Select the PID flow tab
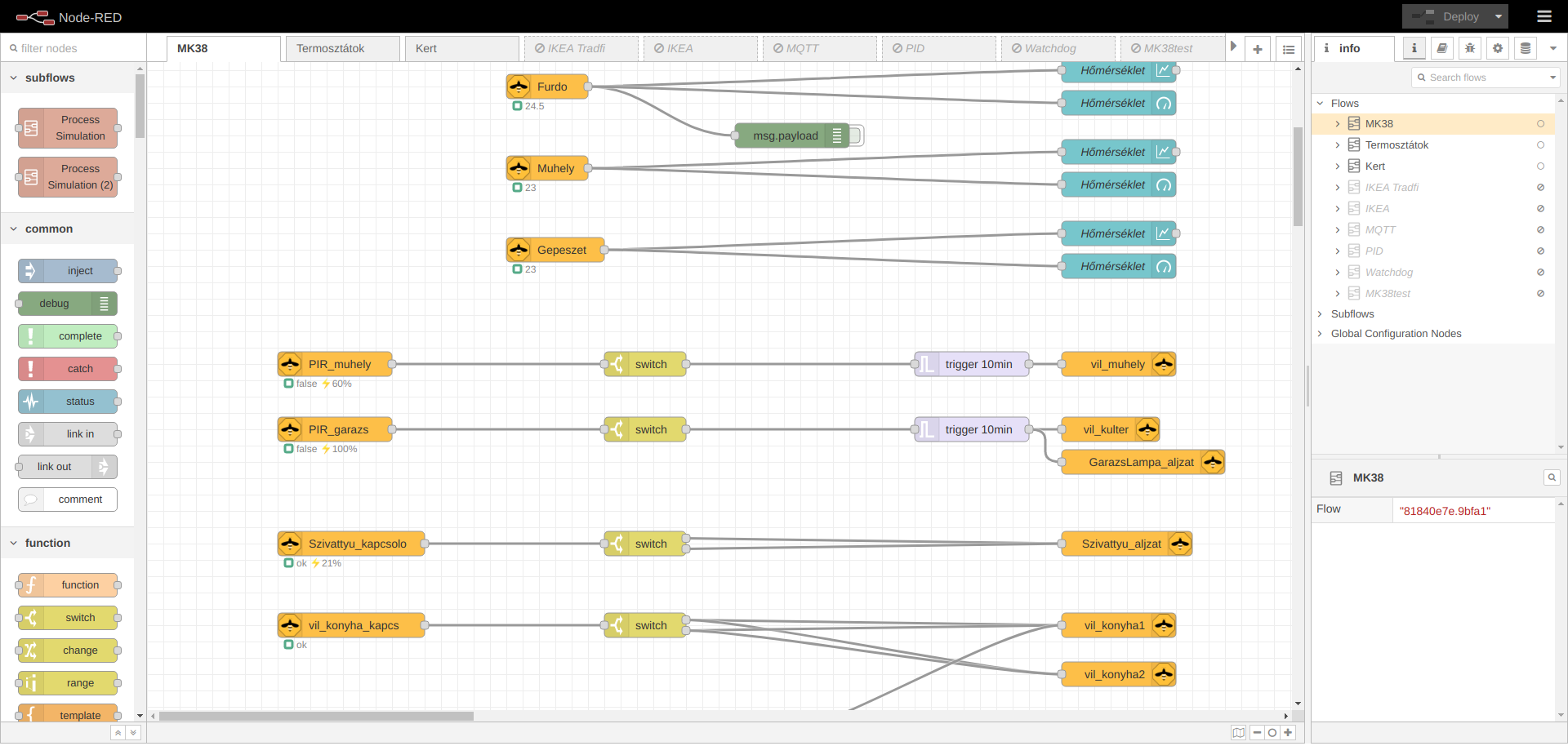This screenshot has height=746, width=1568. tap(939, 49)
